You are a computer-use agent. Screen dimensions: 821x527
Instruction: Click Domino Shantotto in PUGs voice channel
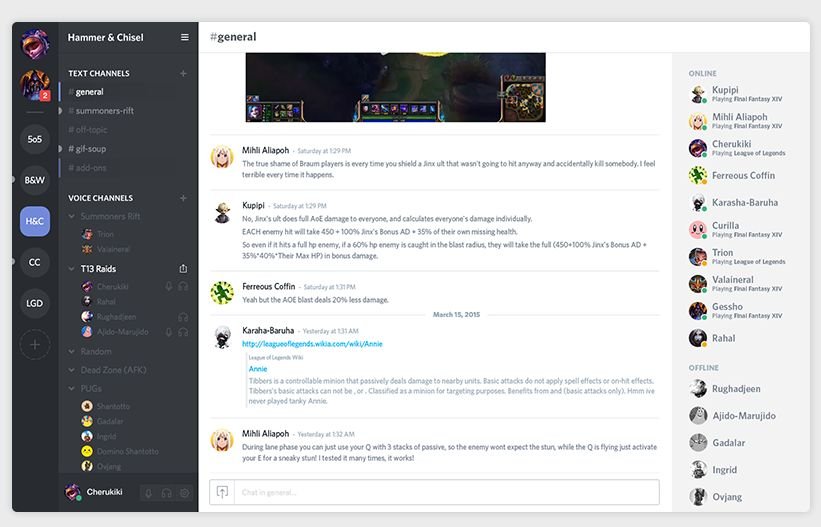coord(120,451)
